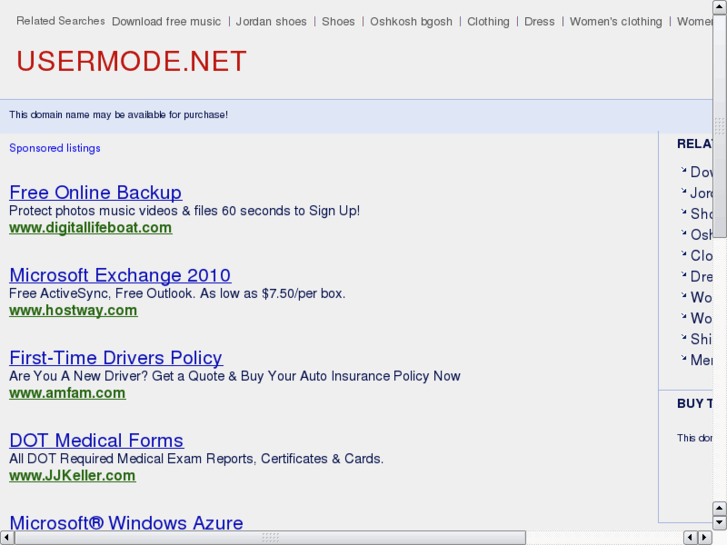Open sidebar link starting with 'Osh'
727x545 pixels.
click(x=701, y=235)
